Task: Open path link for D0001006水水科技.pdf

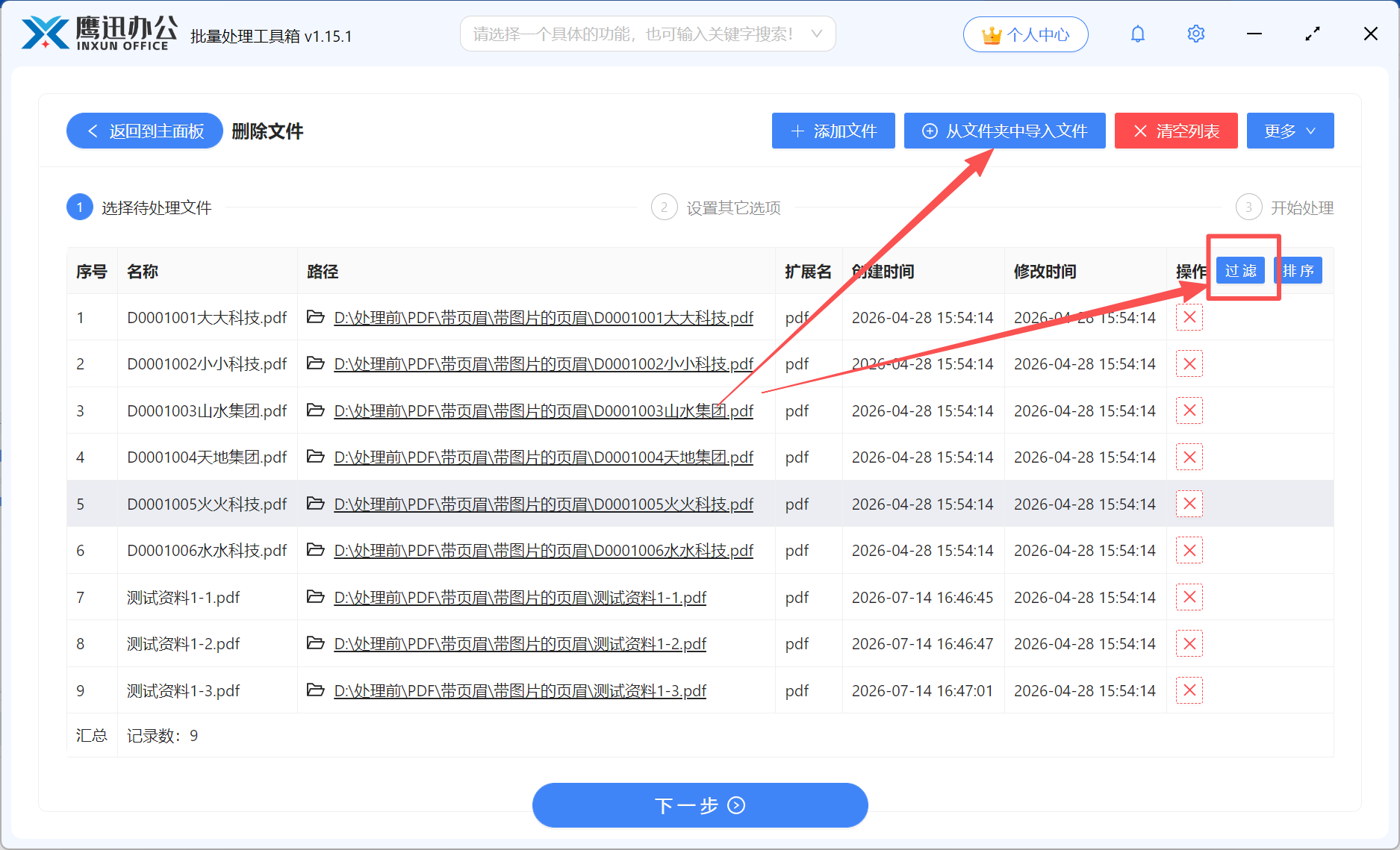Action: [x=544, y=551]
